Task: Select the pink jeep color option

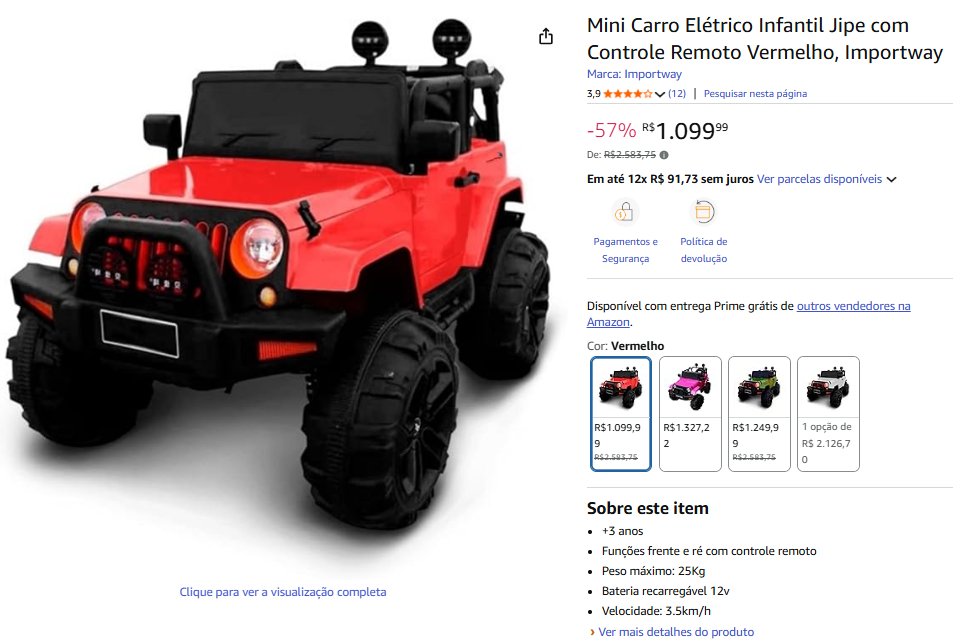Action: [690, 414]
